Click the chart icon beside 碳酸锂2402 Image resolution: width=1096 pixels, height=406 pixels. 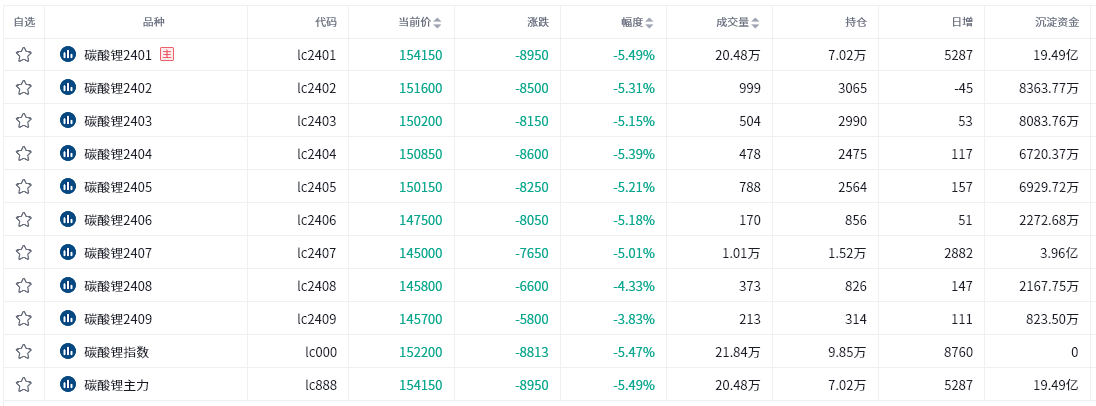68,88
